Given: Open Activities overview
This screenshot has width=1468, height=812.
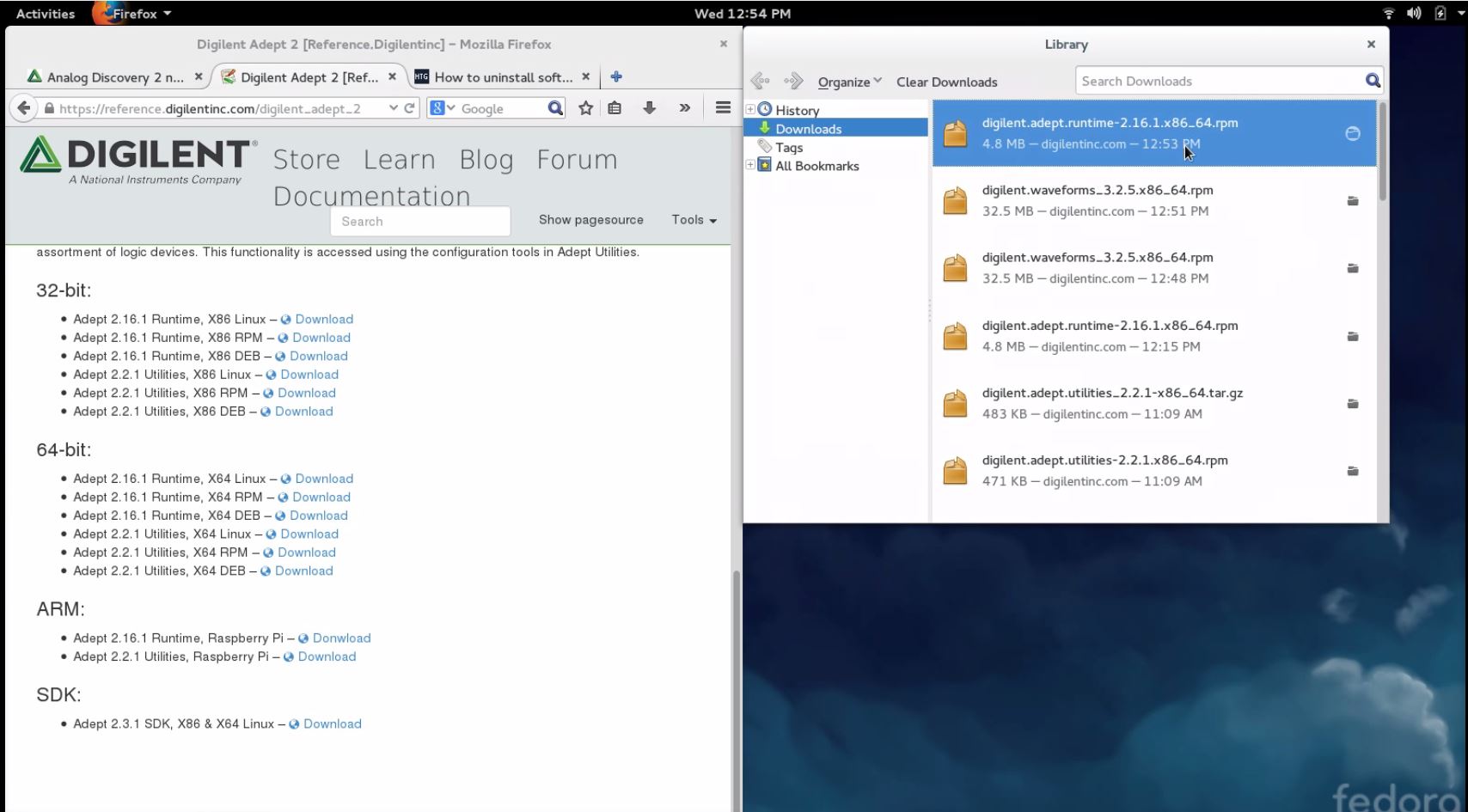Looking at the screenshot, I should [x=46, y=13].
